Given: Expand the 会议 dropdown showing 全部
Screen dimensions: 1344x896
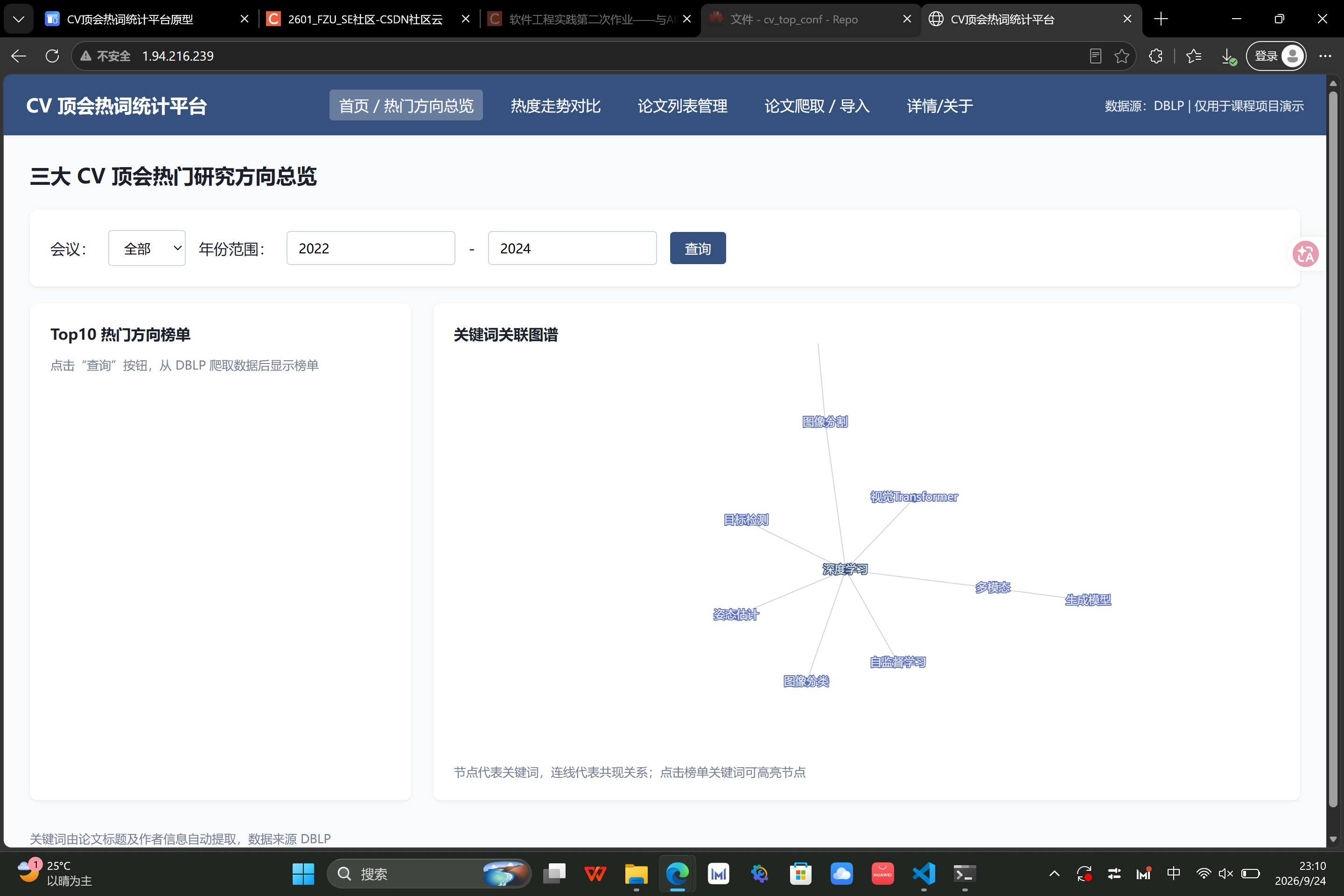Looking at the screenshot, I should (147, 248).
